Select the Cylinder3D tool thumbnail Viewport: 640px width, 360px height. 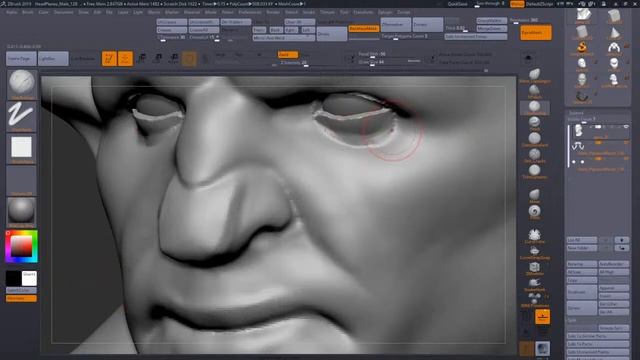tap(582, 33)
